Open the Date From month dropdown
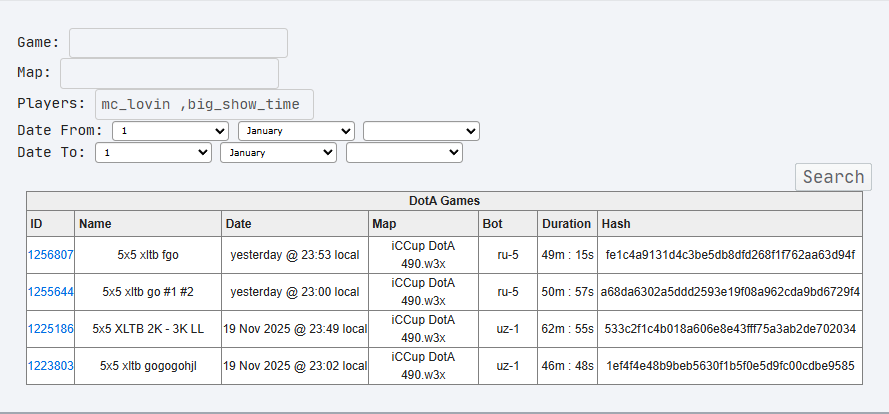The image size is (889, 414). (296, 131)
